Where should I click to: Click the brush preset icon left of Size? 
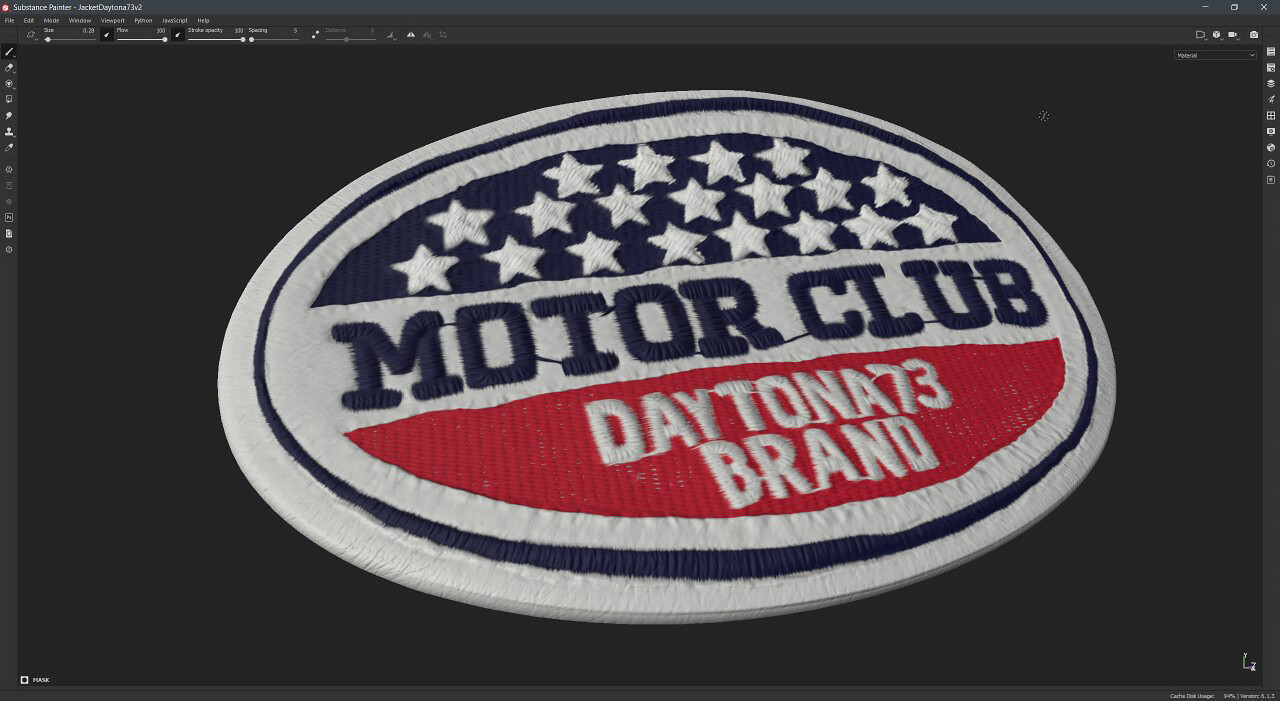(31, 34)
